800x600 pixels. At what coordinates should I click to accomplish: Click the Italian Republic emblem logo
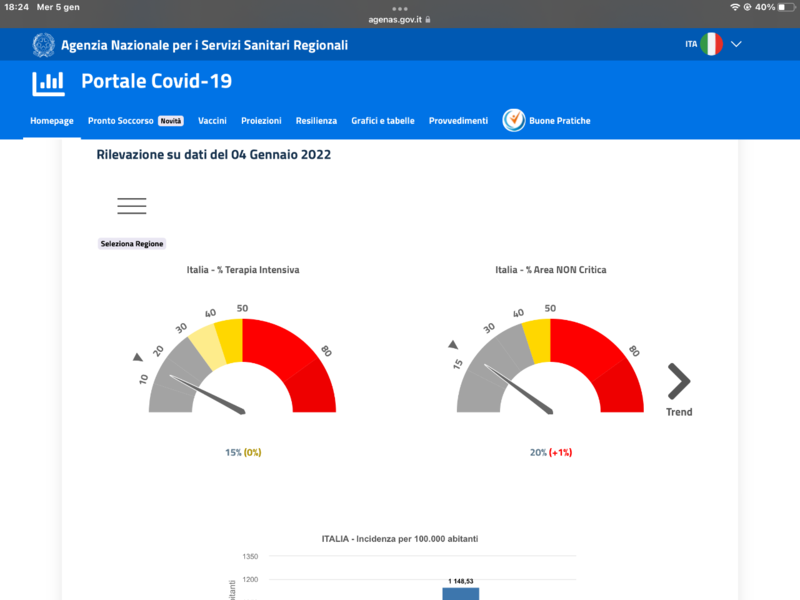click(x=43, y=45)
